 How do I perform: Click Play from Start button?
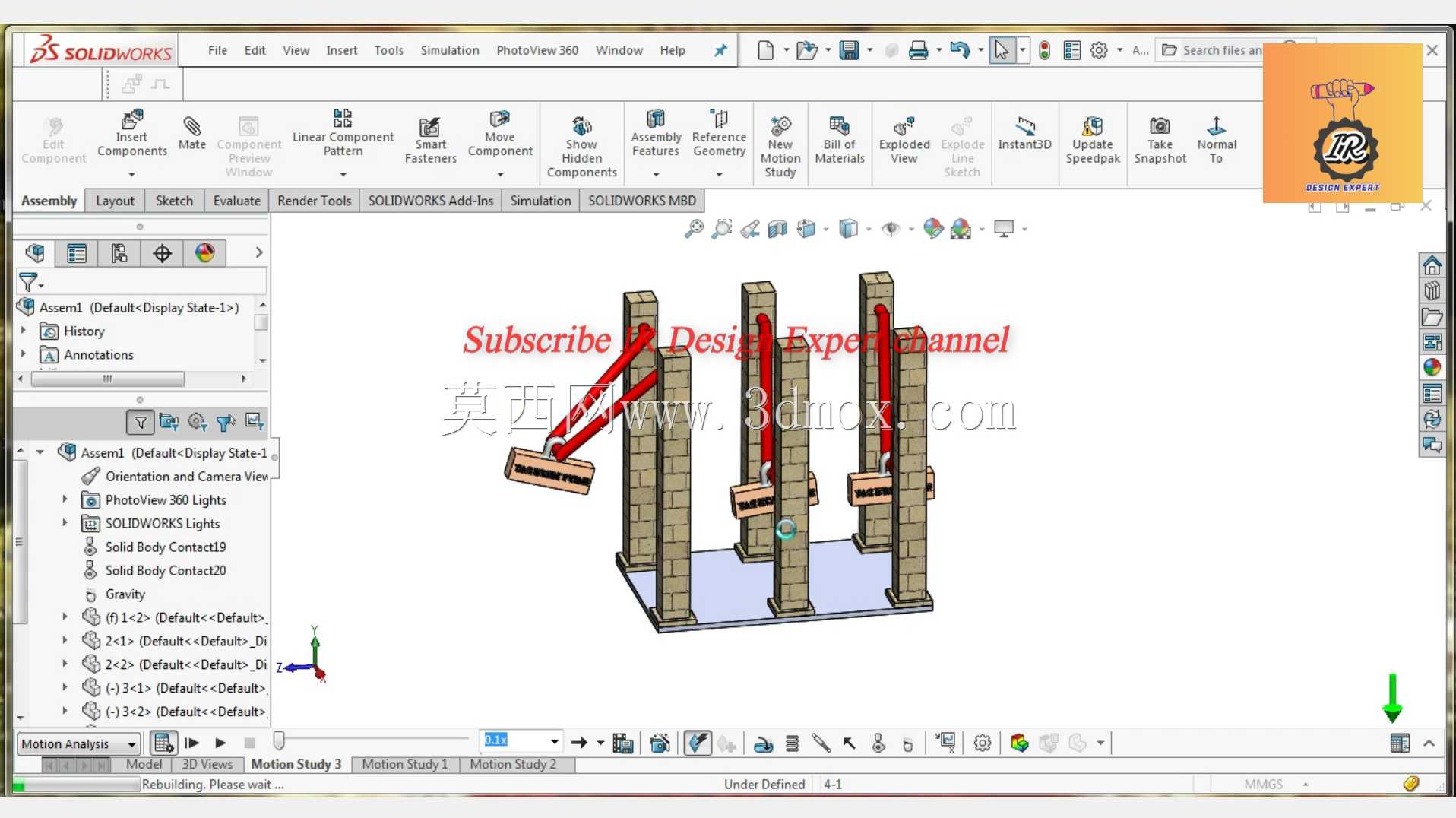point(192,743)
